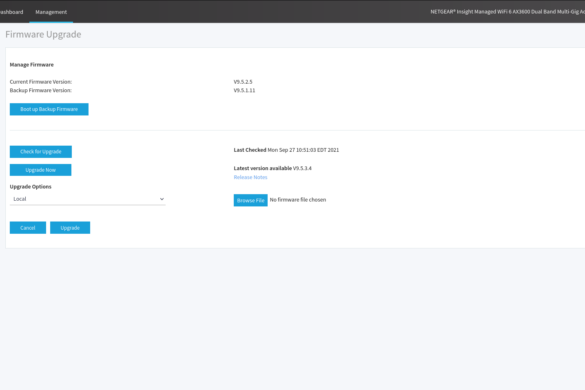
Task: Click the Check for Upgrade button
Action: click(41, 152)
